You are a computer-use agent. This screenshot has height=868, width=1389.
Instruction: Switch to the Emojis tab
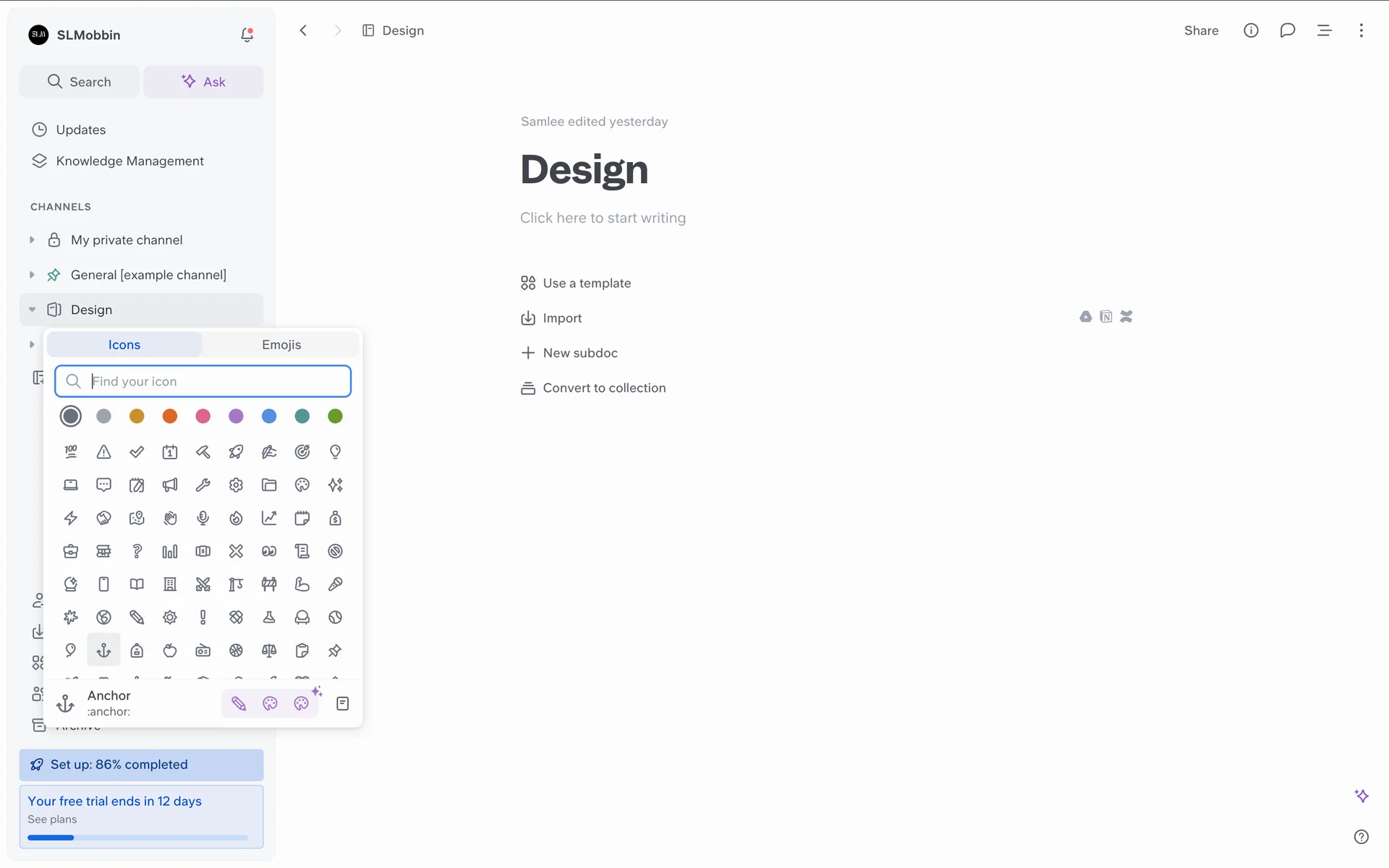pos(281,345)
